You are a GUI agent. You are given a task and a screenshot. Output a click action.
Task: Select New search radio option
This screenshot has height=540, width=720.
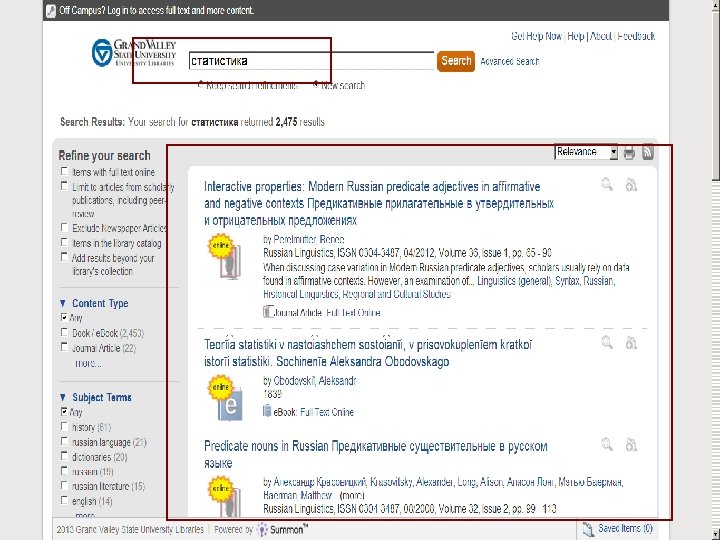point(315,84)
